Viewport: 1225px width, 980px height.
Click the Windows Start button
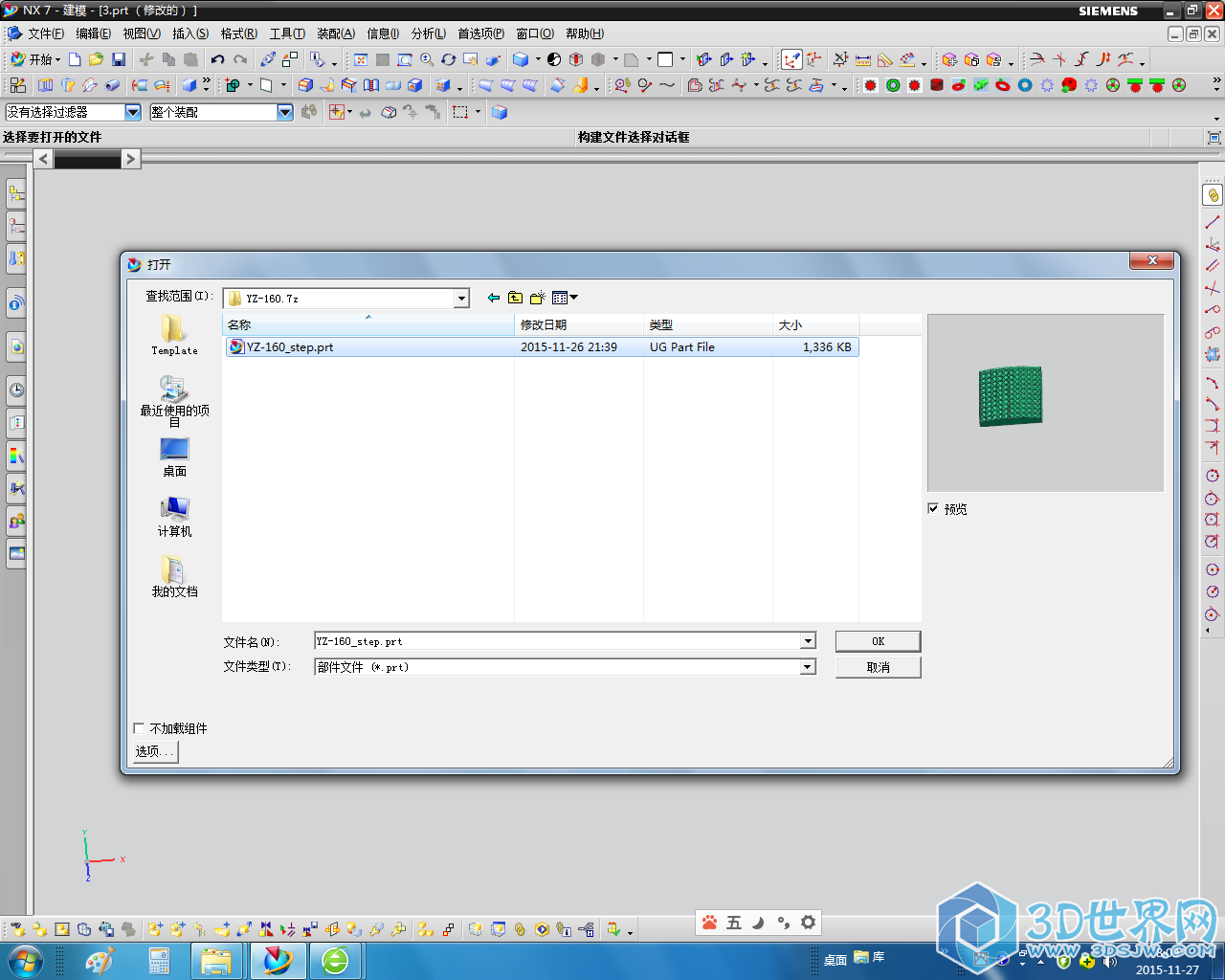pyautogui.click(x=24, y=960)
